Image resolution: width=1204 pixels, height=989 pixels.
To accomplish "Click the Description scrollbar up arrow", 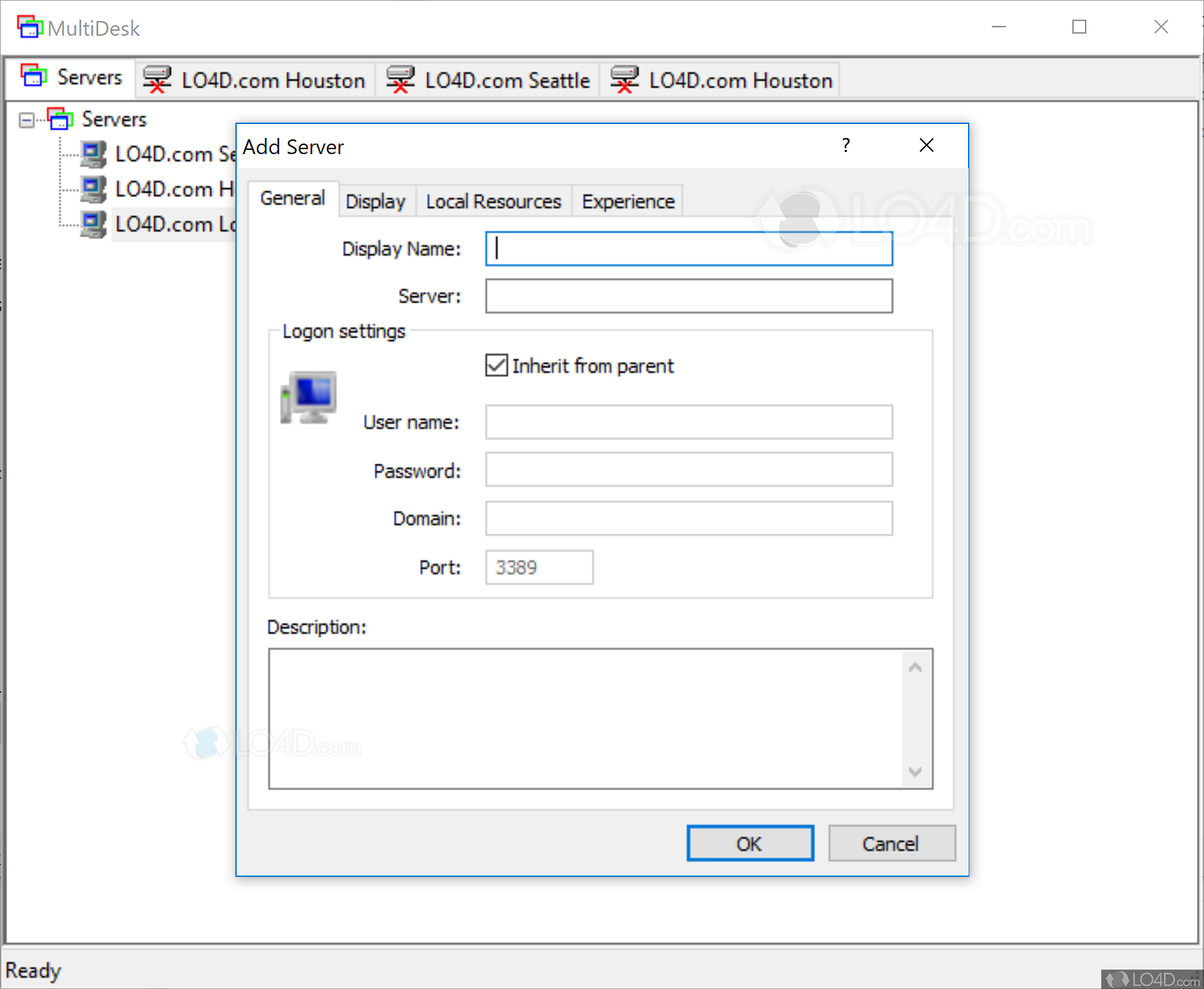I will click(x=915, y=668).
